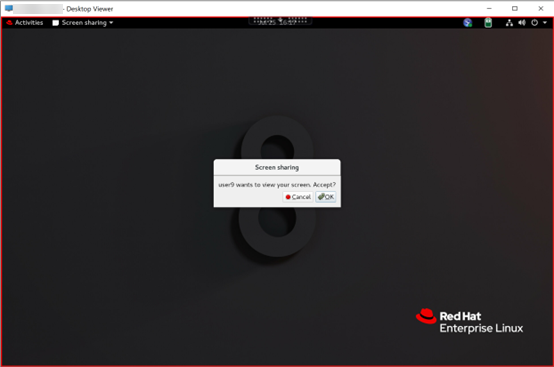Cancel the screen sharing request
554x367 pixels.
[x=298, y=197]
